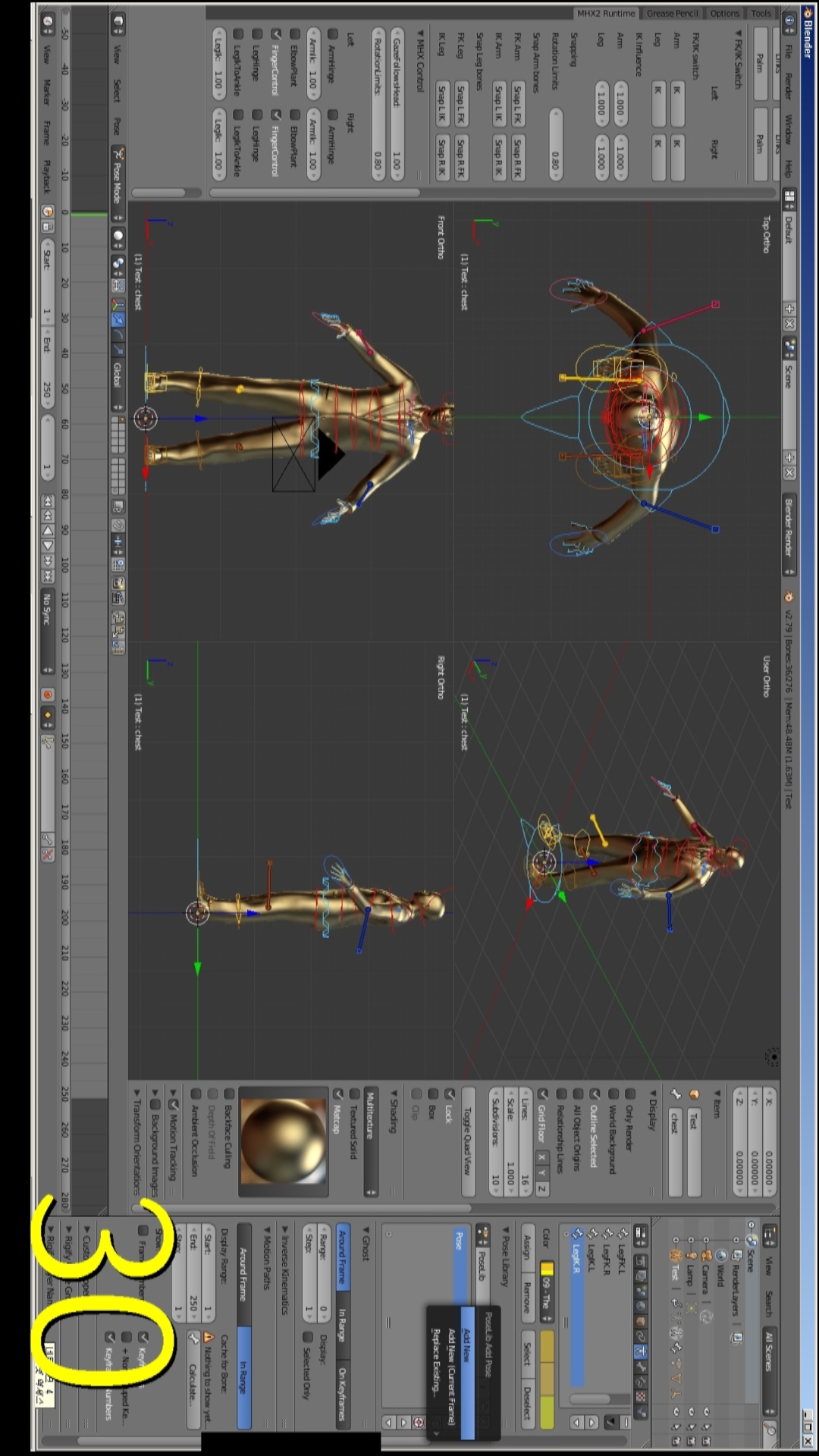
Task: Click the play reverse triangle in timeline
Action: tap(47, 531)
